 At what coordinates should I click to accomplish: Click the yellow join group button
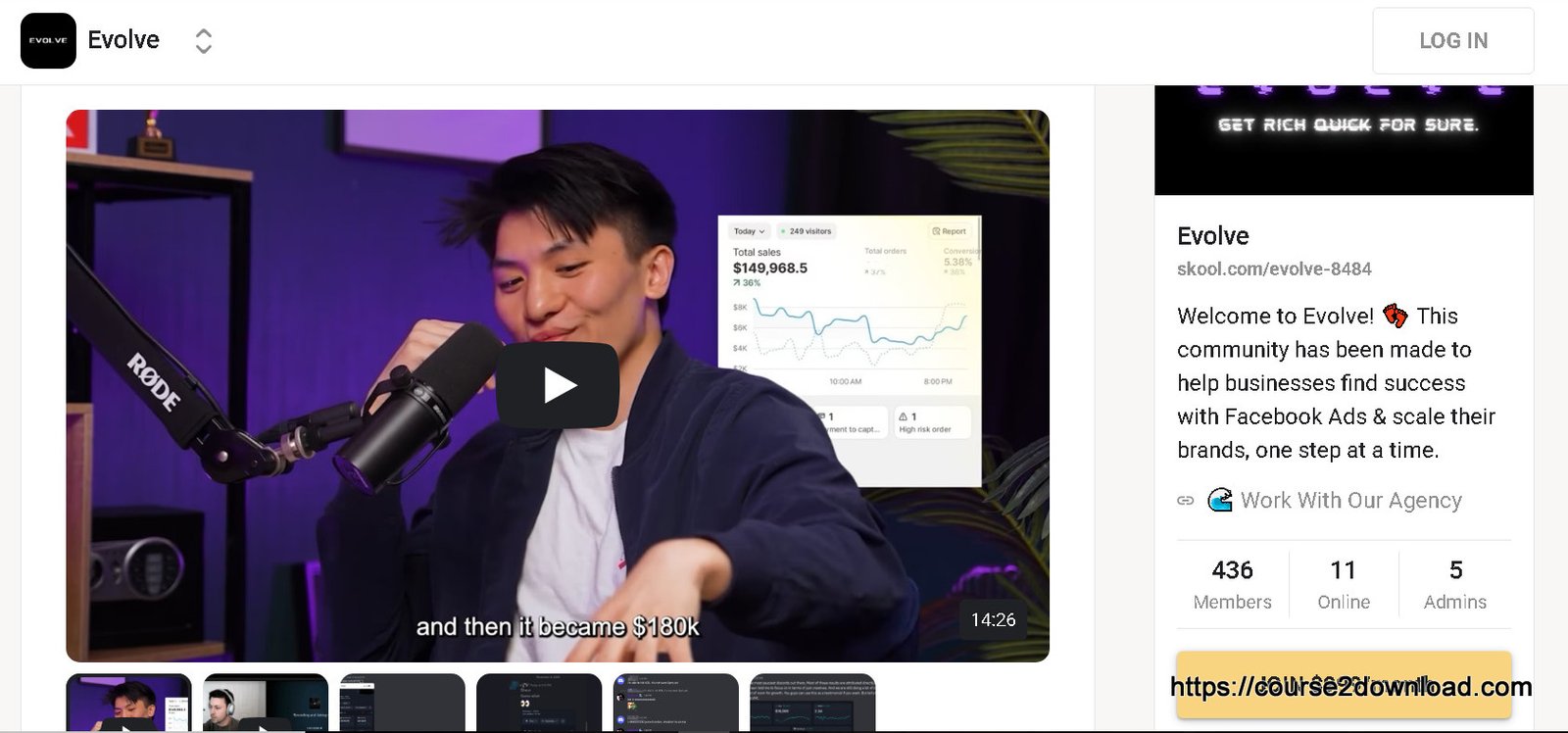(1344, 684)
